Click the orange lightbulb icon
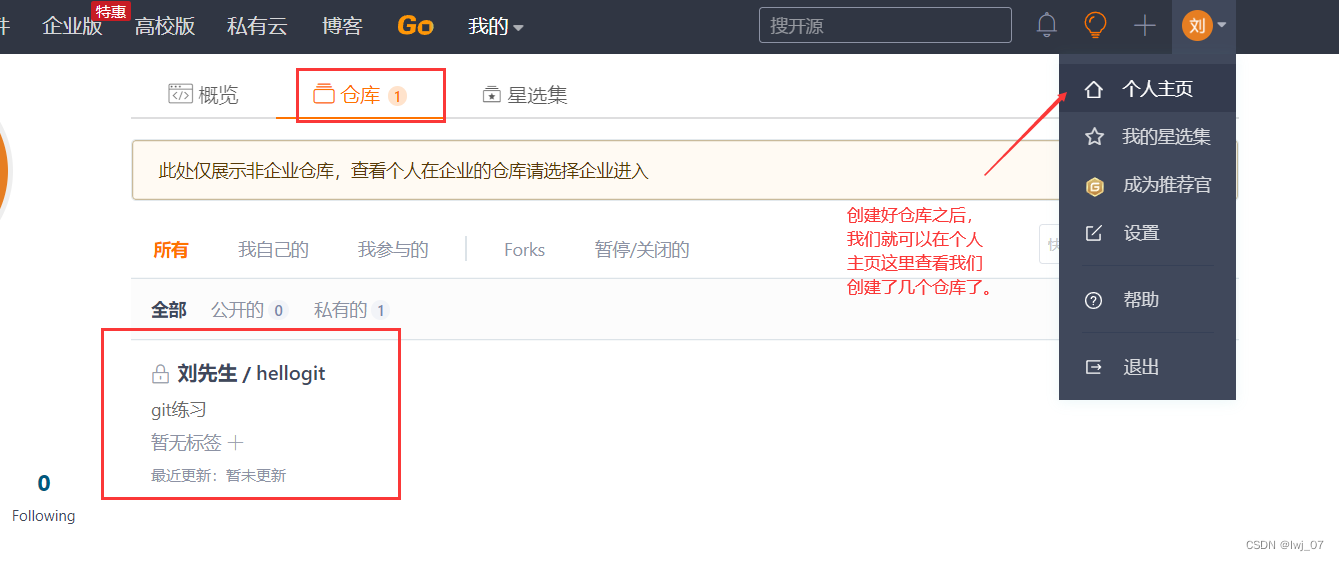Screen dimensions: 1339x561 pyautogui.click(x=1096, y=25)
